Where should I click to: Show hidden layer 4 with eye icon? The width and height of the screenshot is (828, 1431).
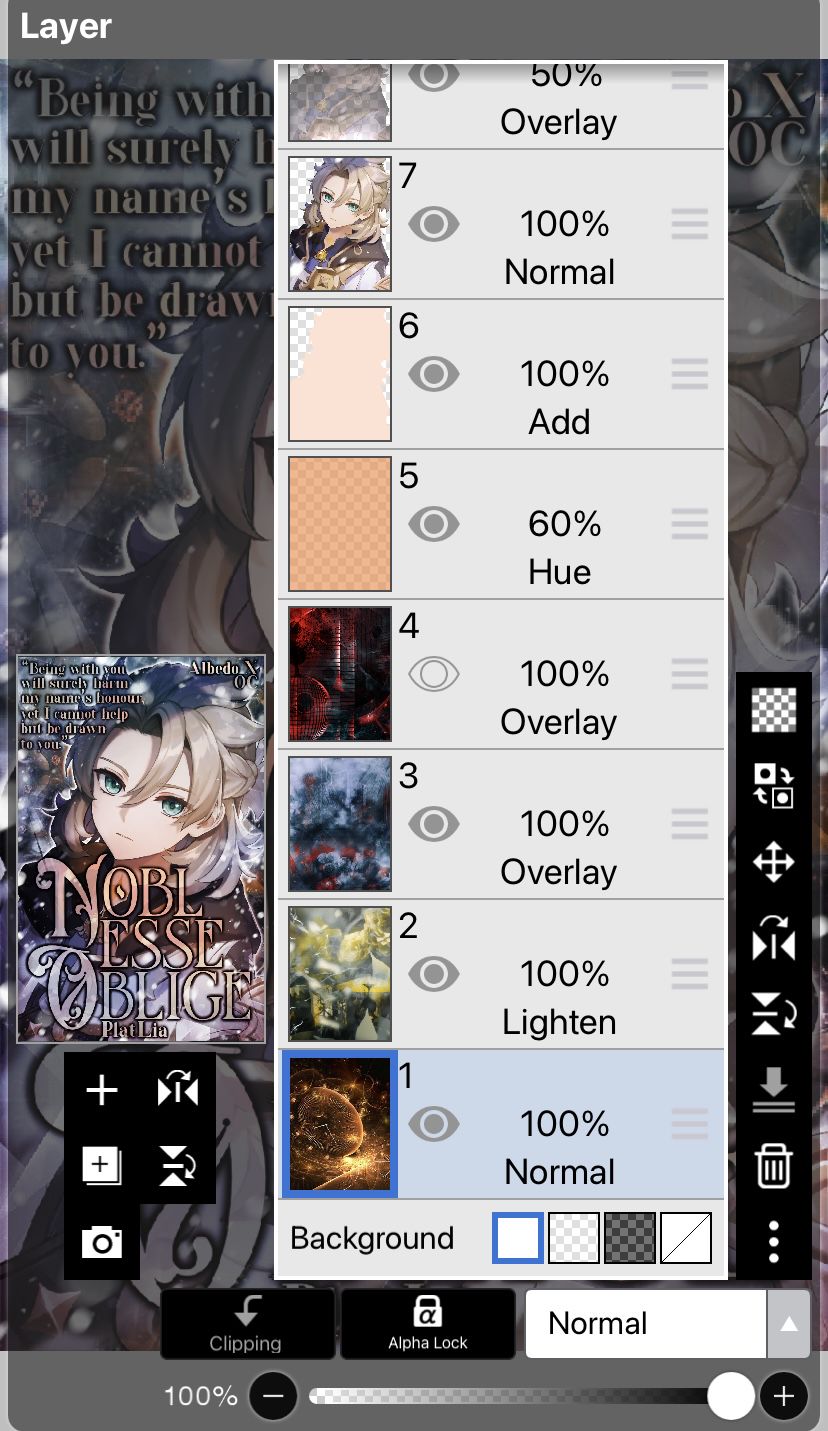point(434,675)
